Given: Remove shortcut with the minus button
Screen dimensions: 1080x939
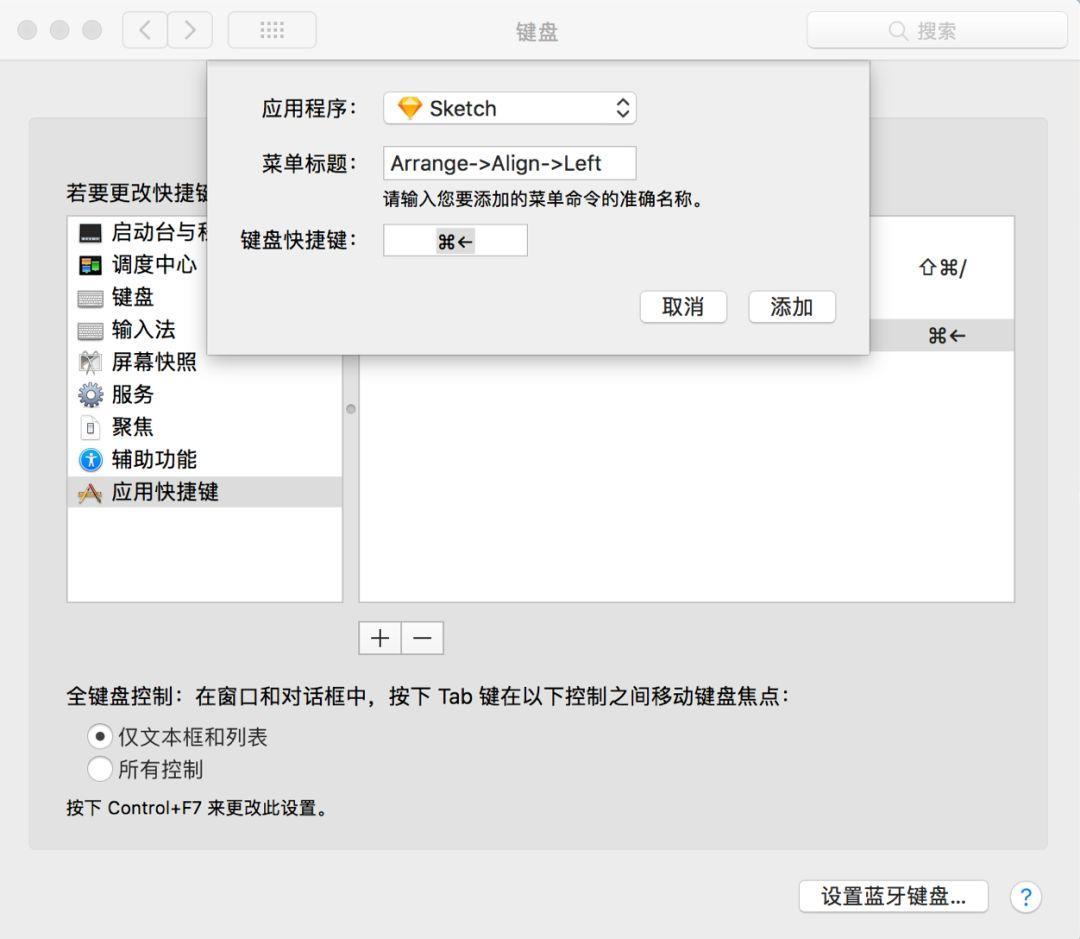Looking at the screenshot, I should point(422,638).
